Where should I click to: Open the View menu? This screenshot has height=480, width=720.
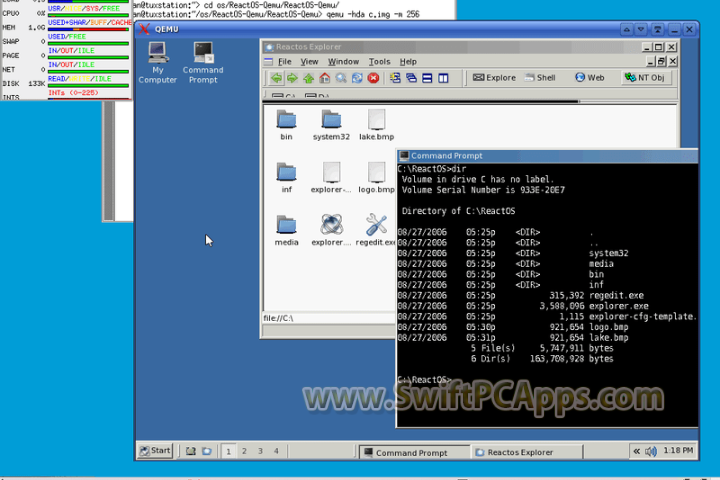click(309, 62)
